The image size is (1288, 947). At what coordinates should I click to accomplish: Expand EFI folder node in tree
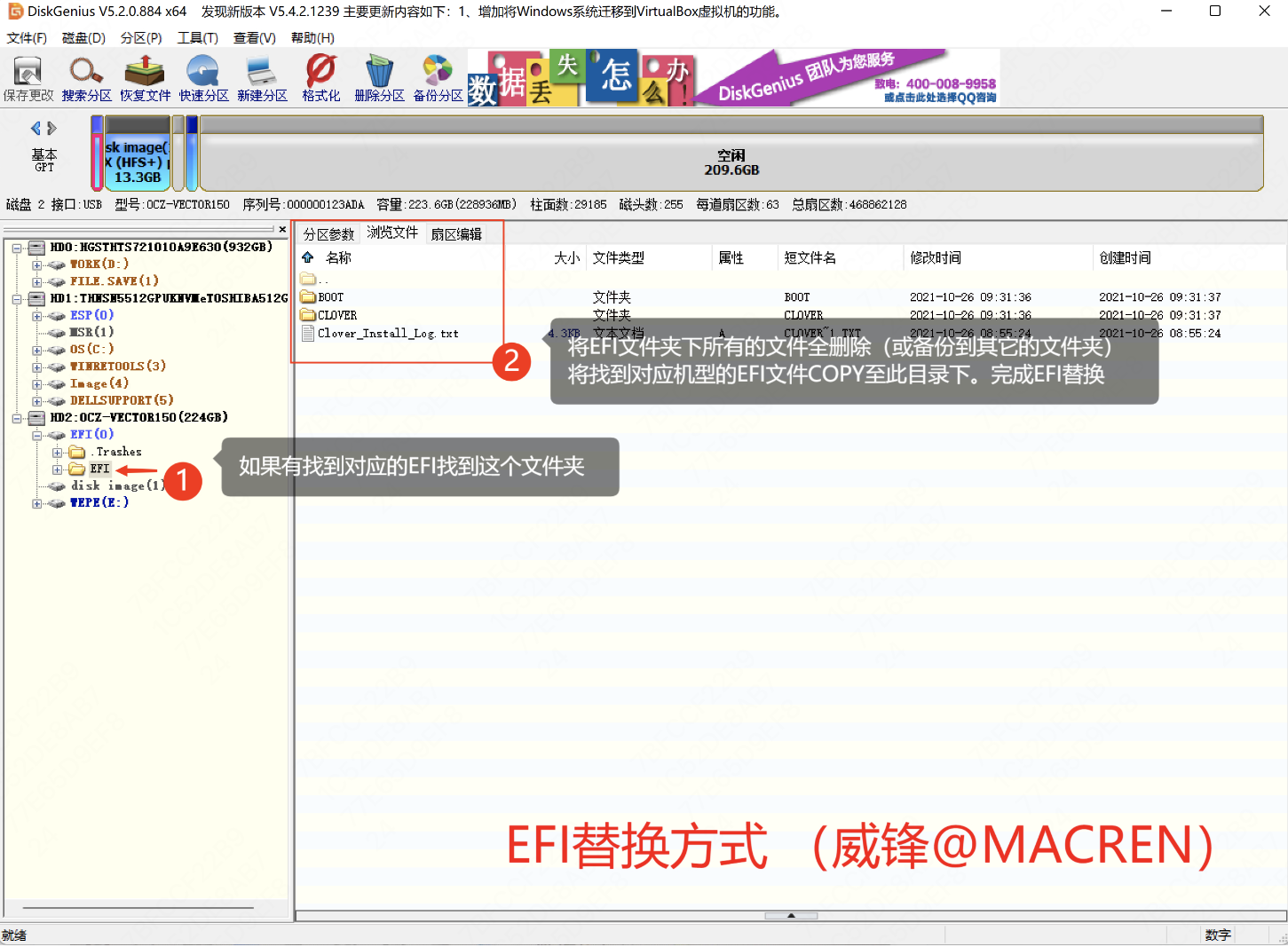[x=57, y=470]
